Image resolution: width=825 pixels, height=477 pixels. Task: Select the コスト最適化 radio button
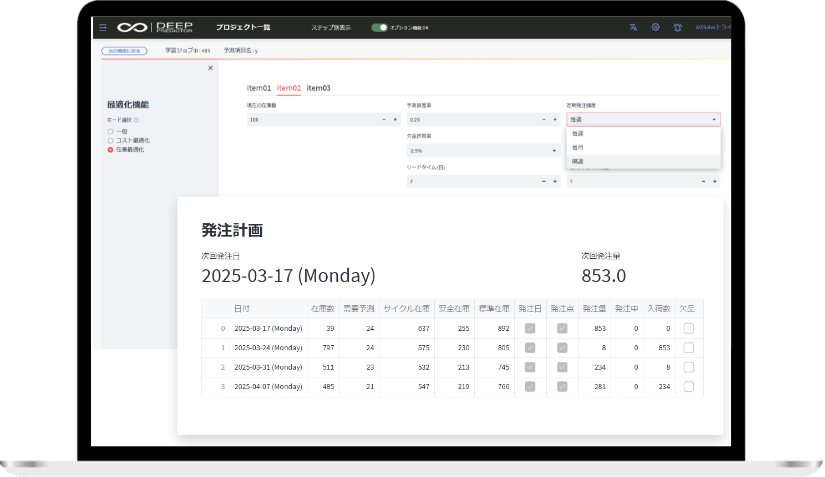pyautogui.click(x=110, y=140)
